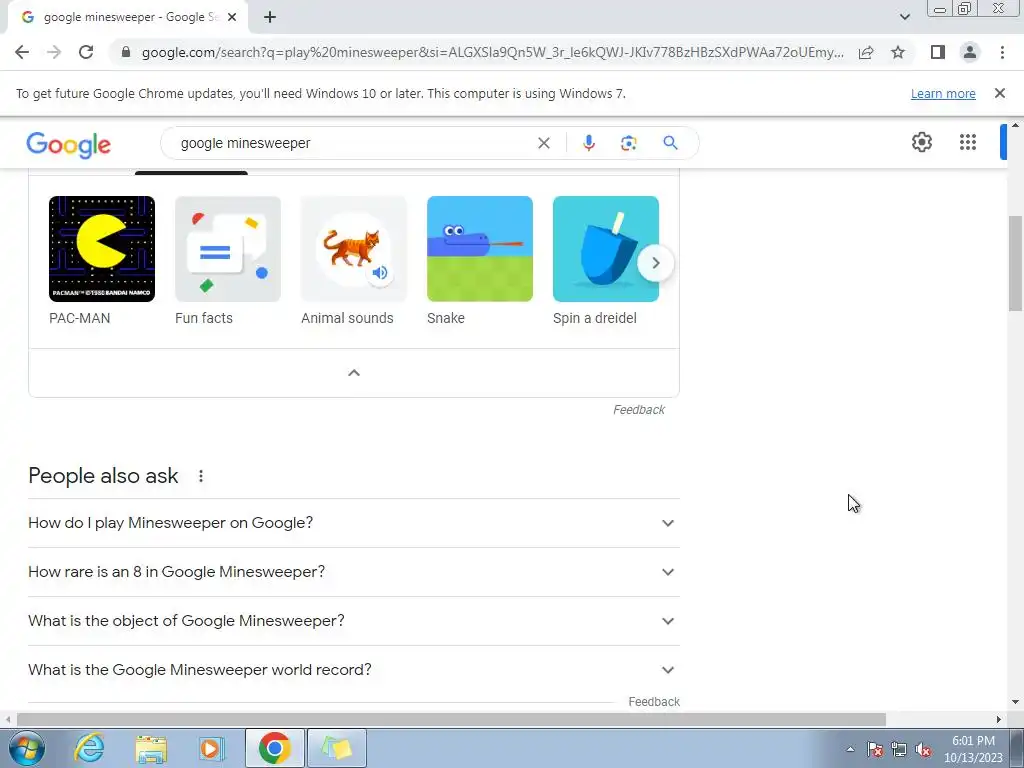Open Google apps grid
This screenshot has width=1024, height=768.
[968, 142]
